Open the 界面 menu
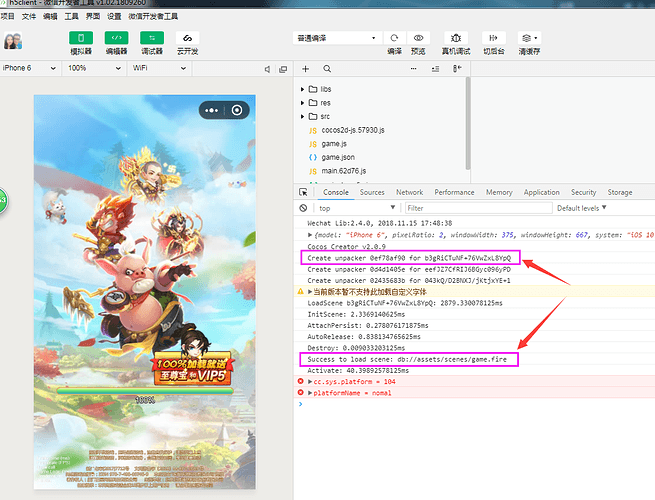The width and height of the screenshot is (655, 500). click(x=92, y=16)
